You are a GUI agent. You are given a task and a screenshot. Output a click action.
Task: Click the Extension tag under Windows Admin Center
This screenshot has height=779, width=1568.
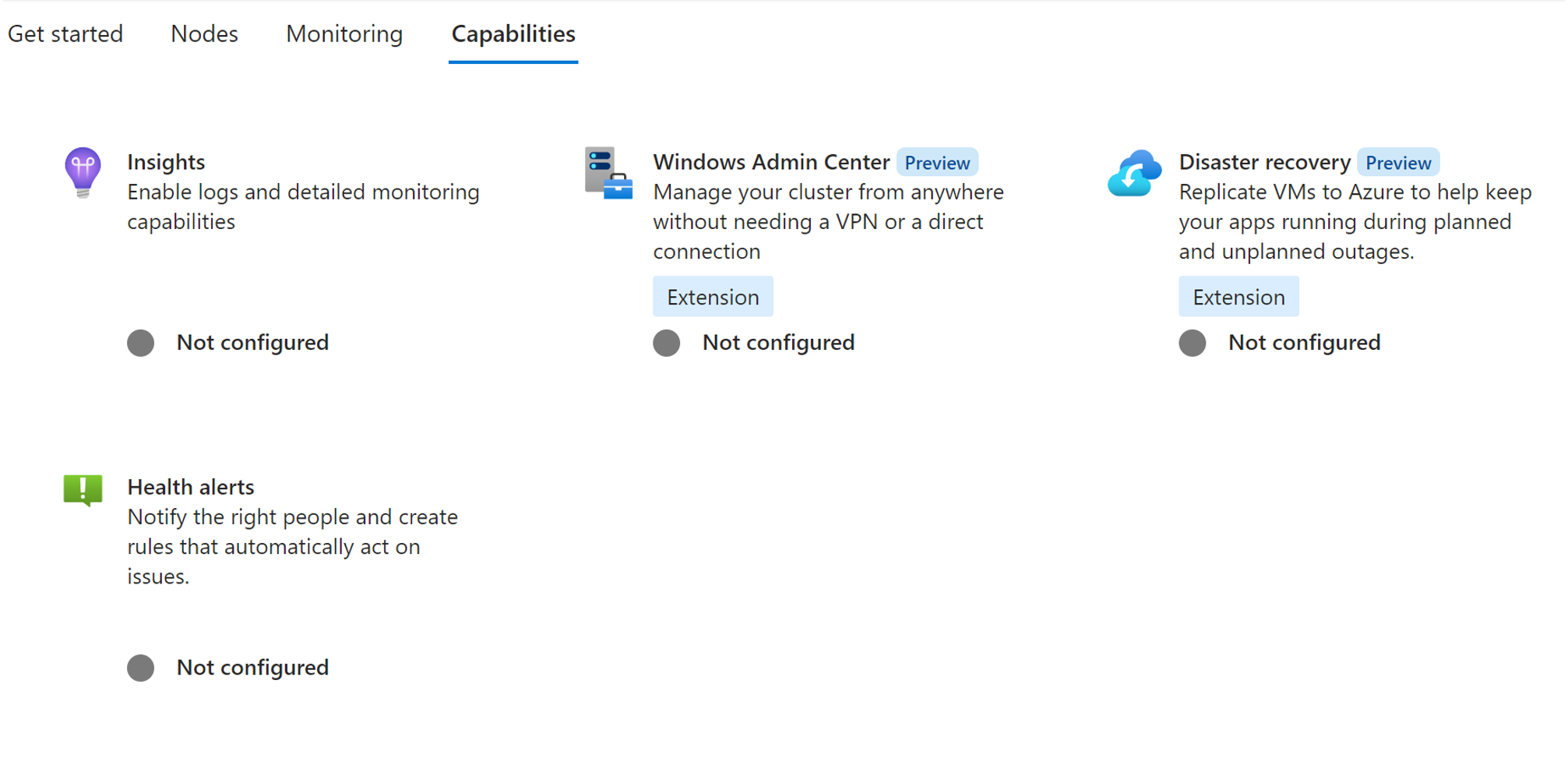[713, 297]
